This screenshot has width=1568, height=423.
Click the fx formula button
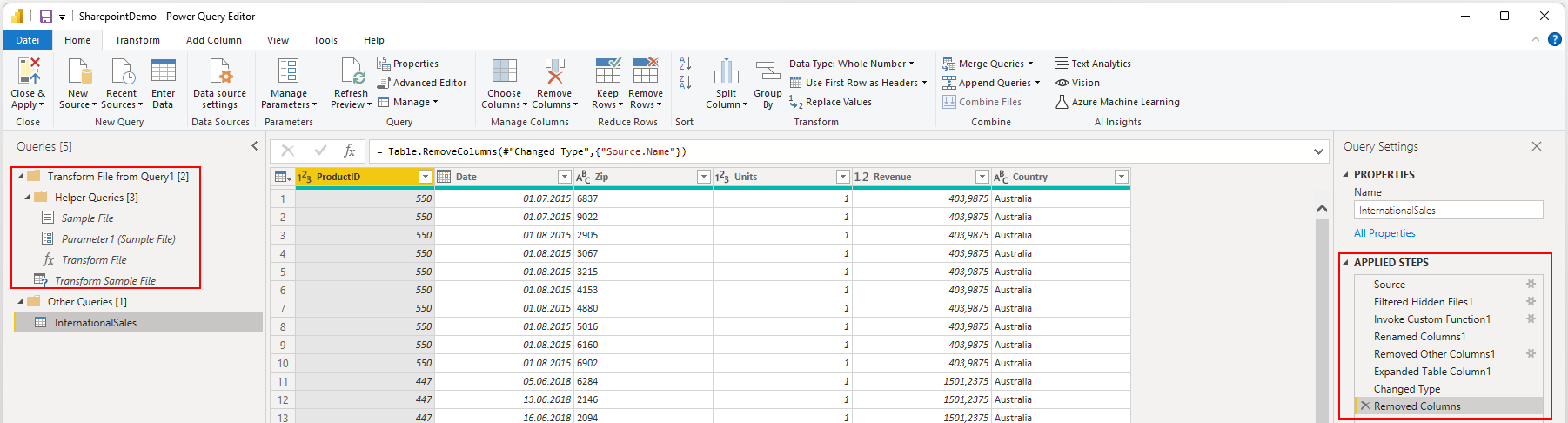pos(350,151)
